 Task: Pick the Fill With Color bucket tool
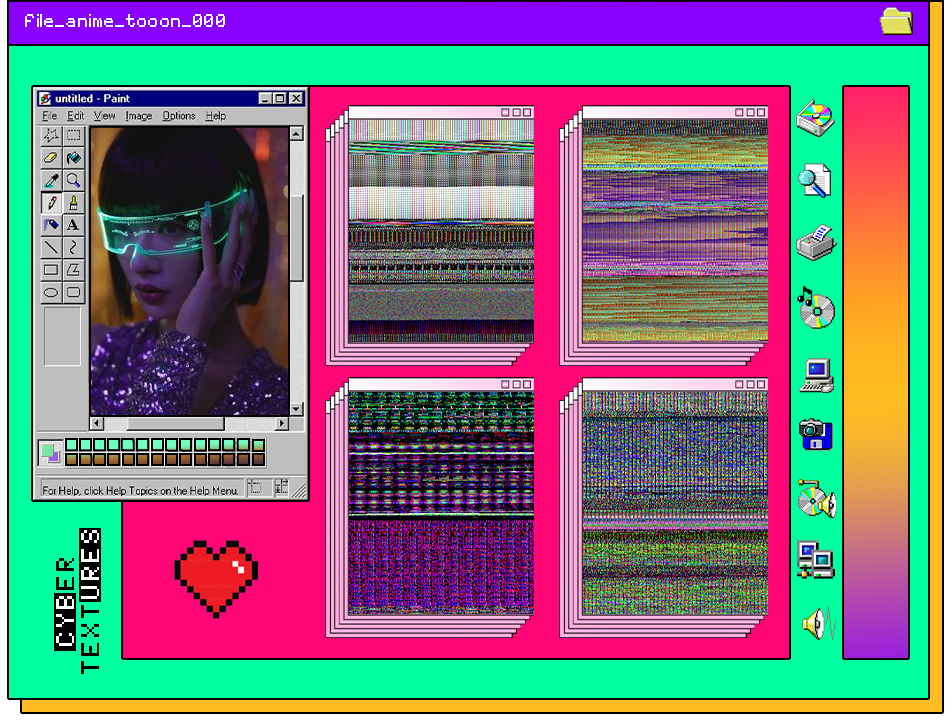point(73,158)
